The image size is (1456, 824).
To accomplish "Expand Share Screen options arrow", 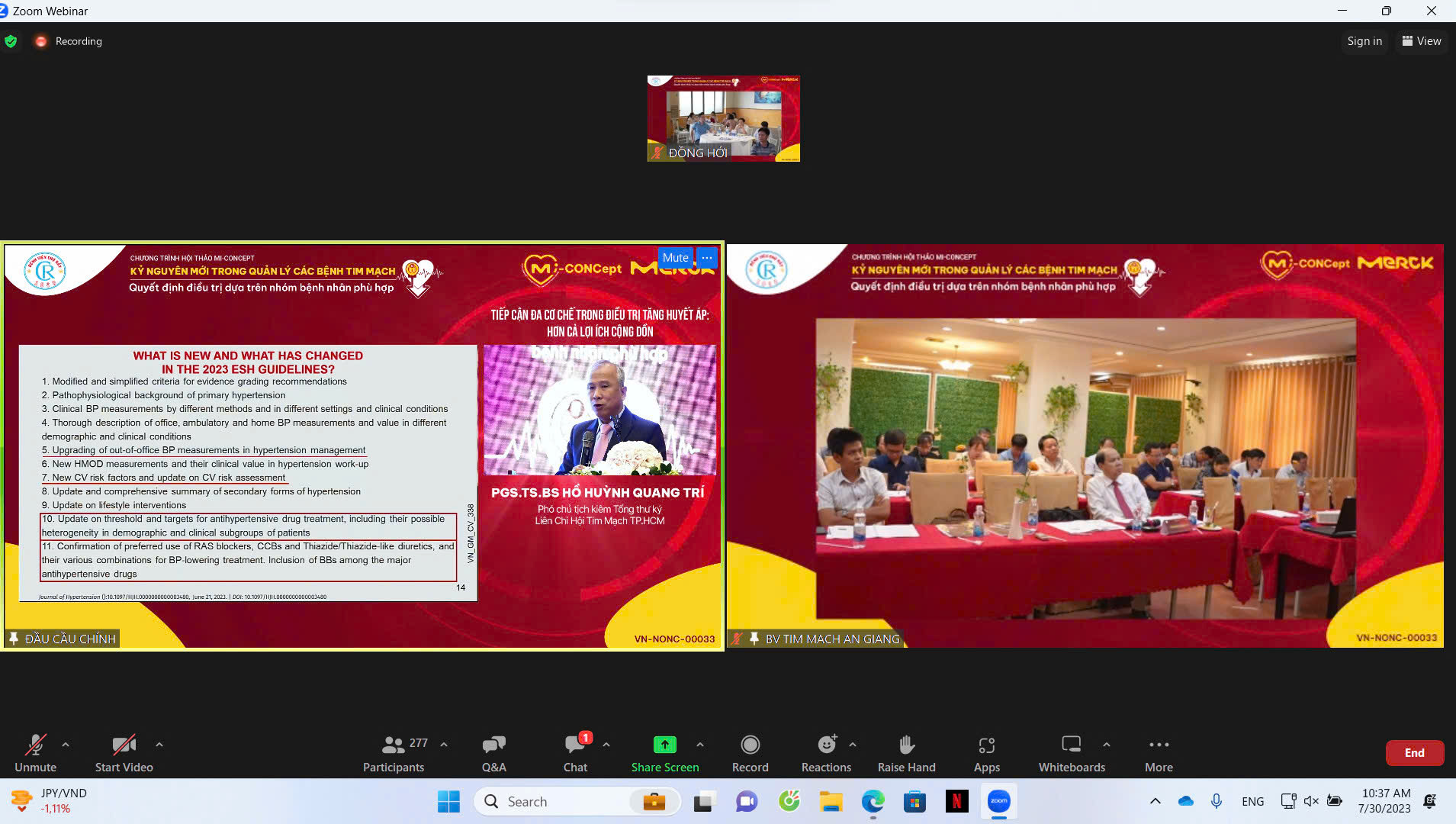I will click(700, 744).
